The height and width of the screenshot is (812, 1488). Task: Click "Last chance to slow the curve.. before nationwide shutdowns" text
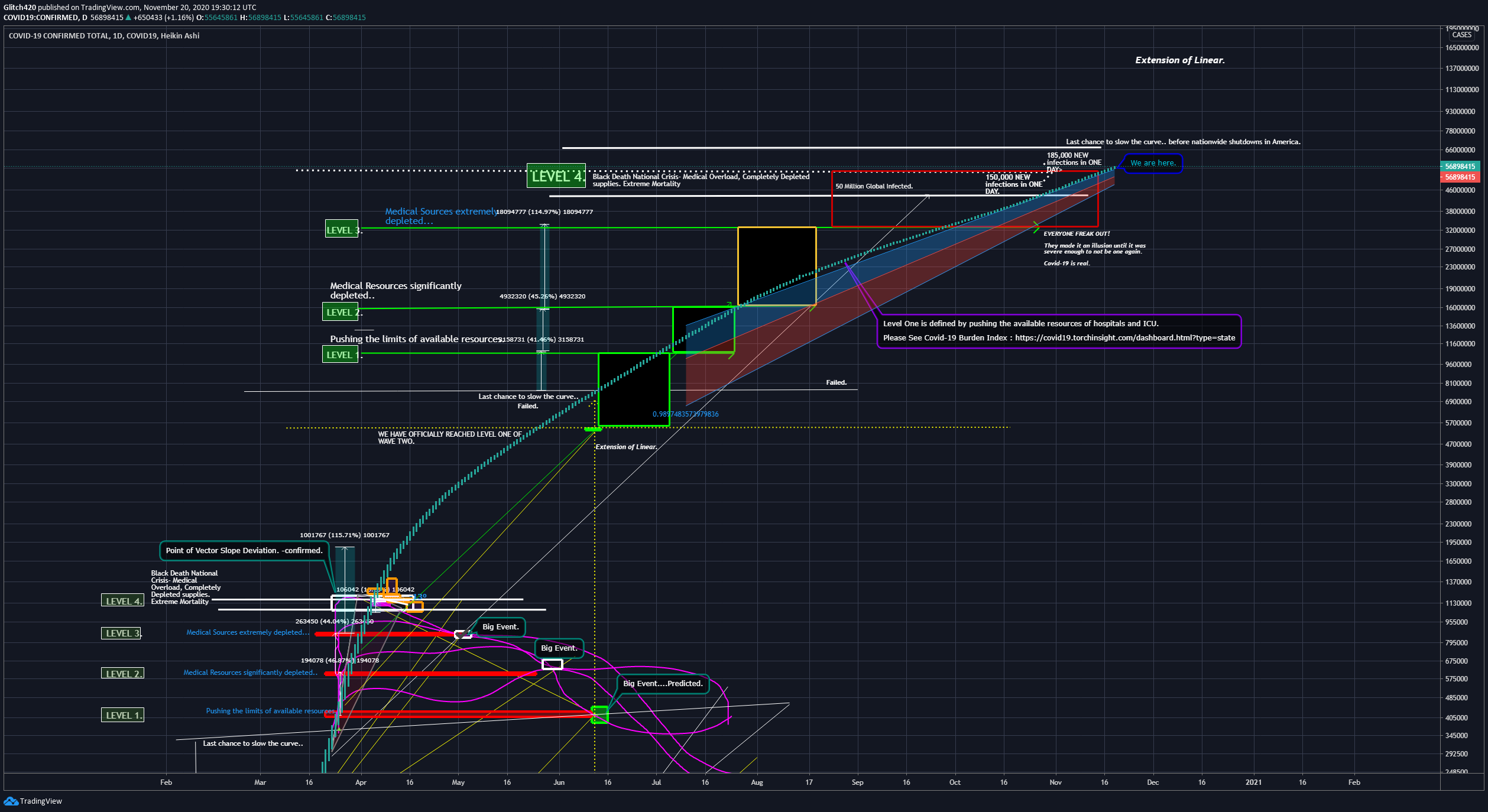coord(1183,142)
